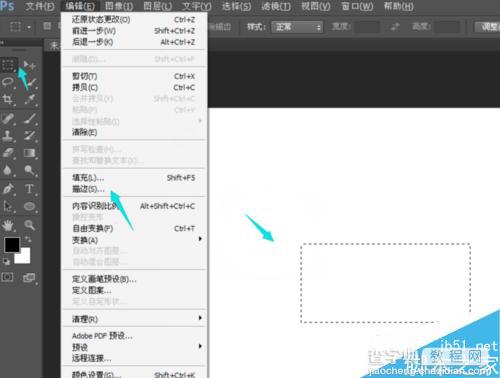Close the 编辑(E) menu
Image resolution: width=500 pixels, height=378 pixels.
coord(80,6)
